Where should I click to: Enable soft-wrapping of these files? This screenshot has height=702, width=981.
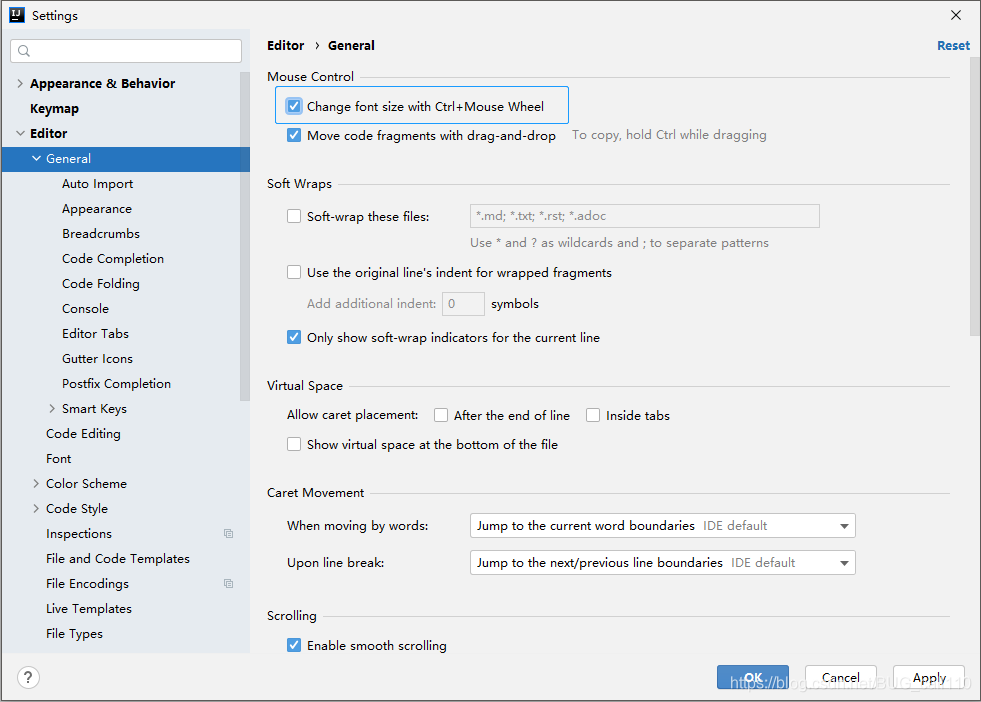click(294, 215)
